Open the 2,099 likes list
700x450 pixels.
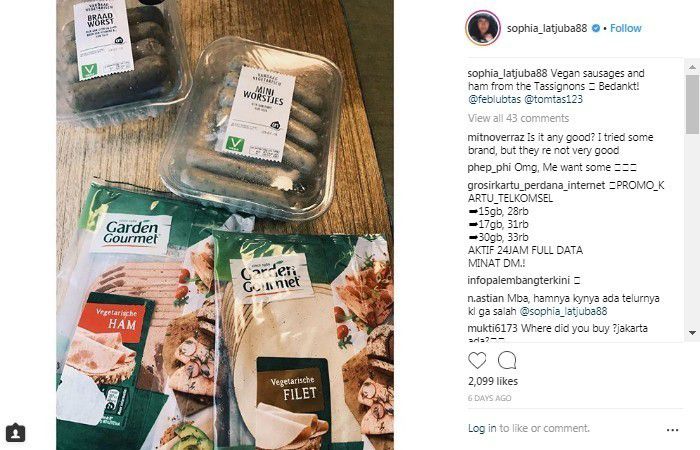pos(493,381)
